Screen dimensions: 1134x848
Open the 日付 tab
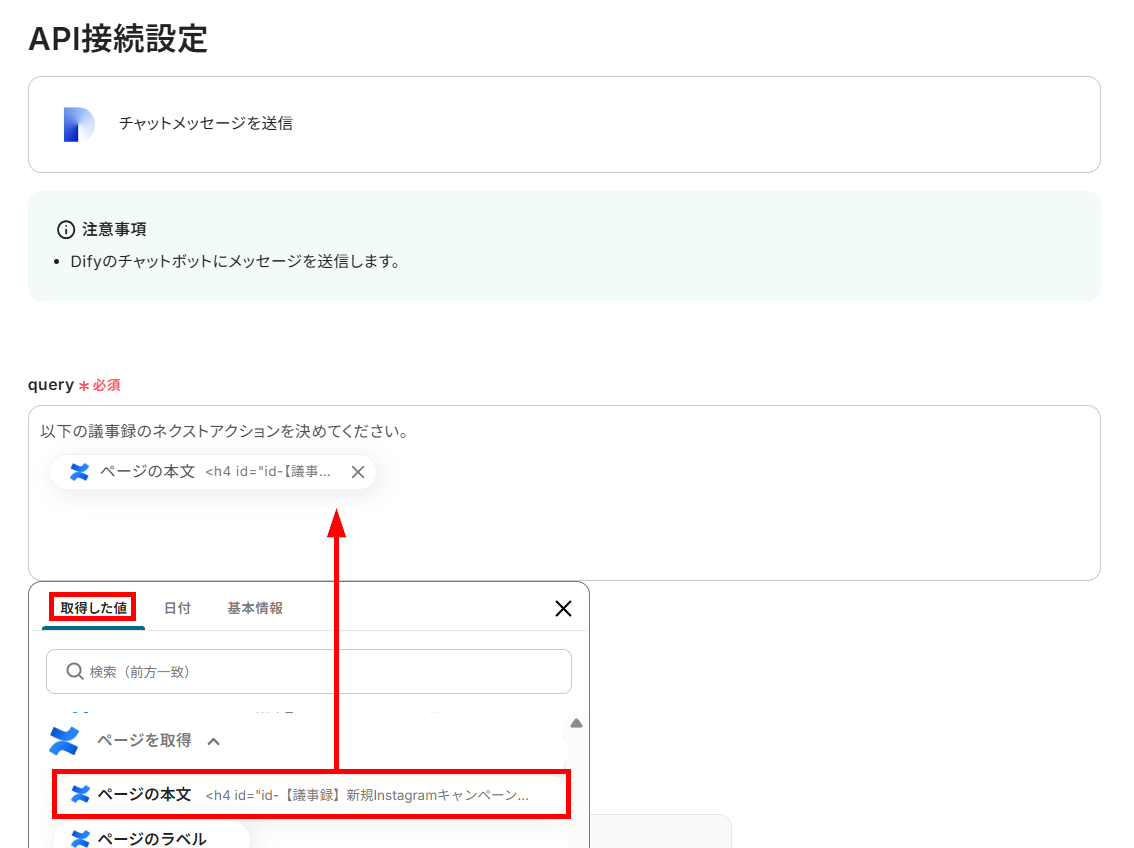[177, 608]
